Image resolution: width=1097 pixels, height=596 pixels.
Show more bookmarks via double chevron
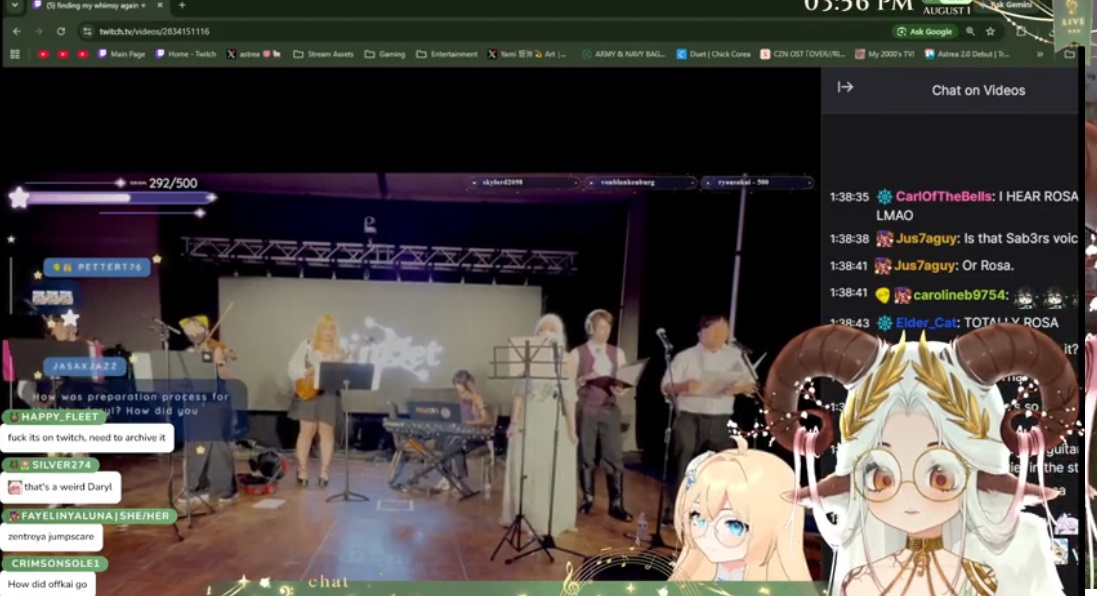click(1040, 54)
